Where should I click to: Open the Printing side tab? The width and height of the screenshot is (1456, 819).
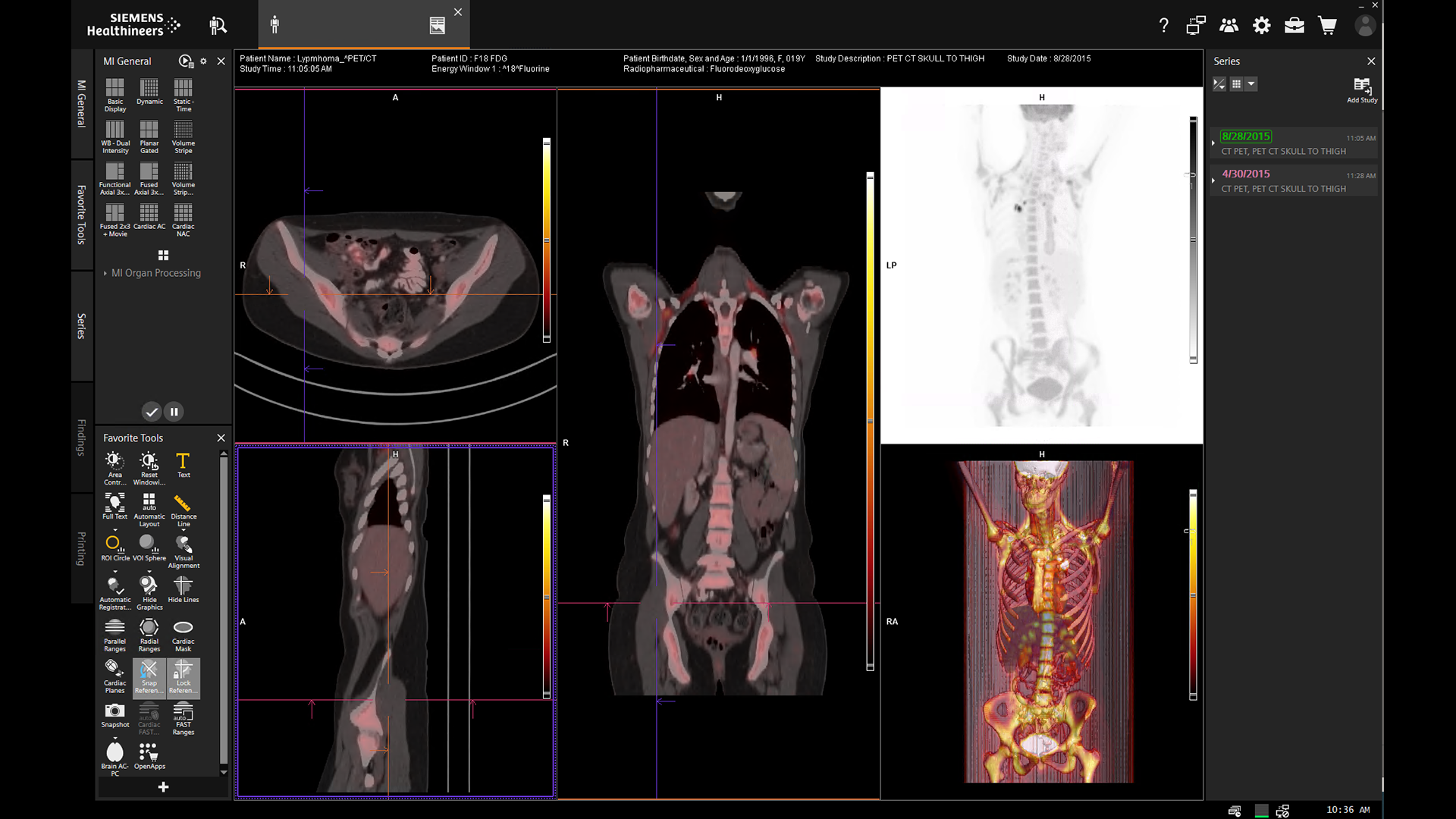81,548
